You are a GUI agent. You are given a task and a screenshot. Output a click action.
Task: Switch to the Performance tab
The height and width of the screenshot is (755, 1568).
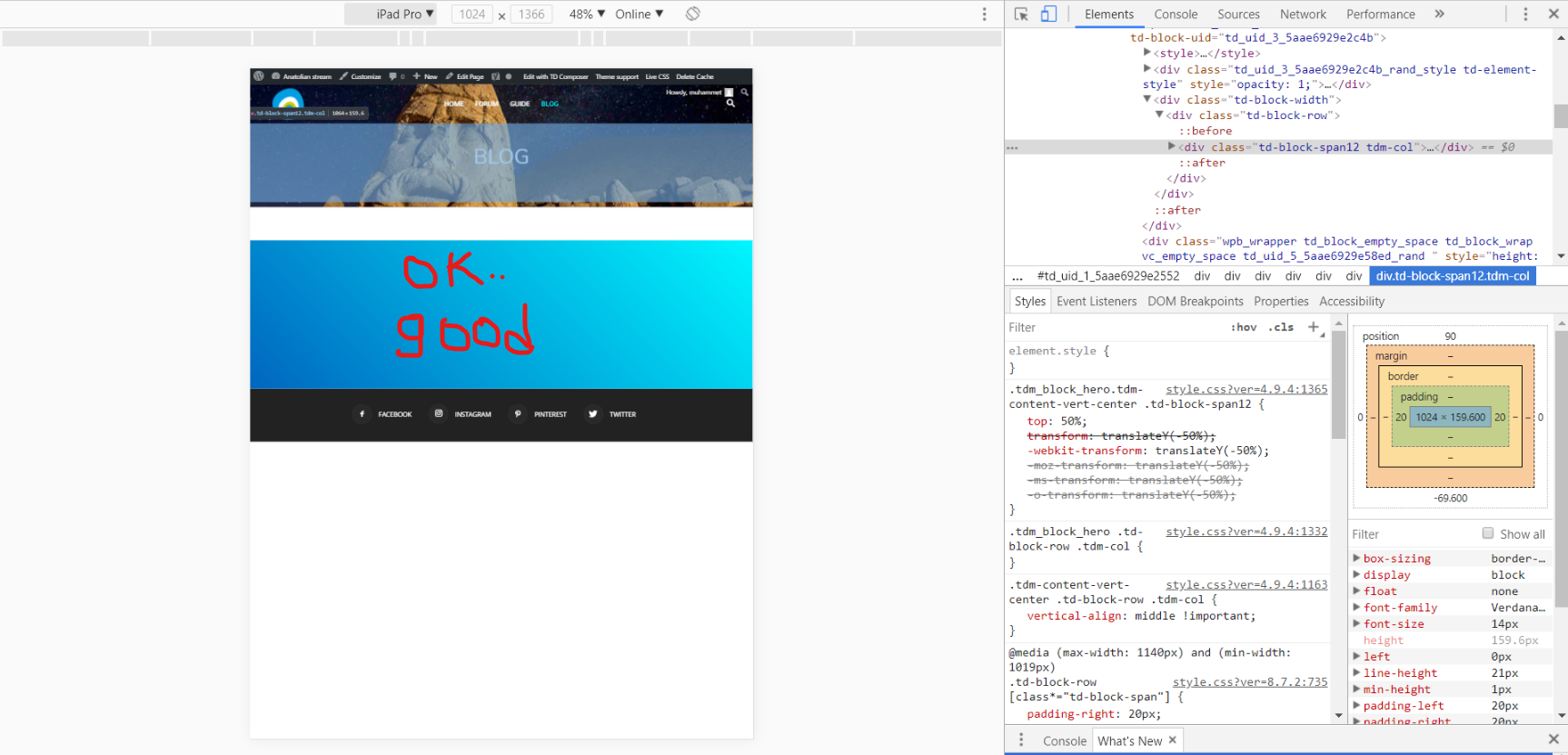tap(1380, 14)
